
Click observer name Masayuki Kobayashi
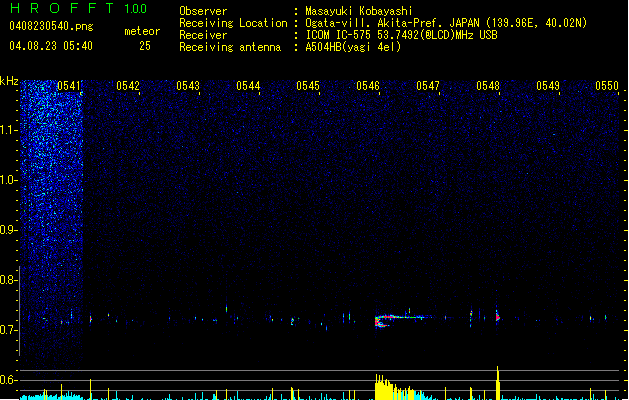[x=359, y=11]
